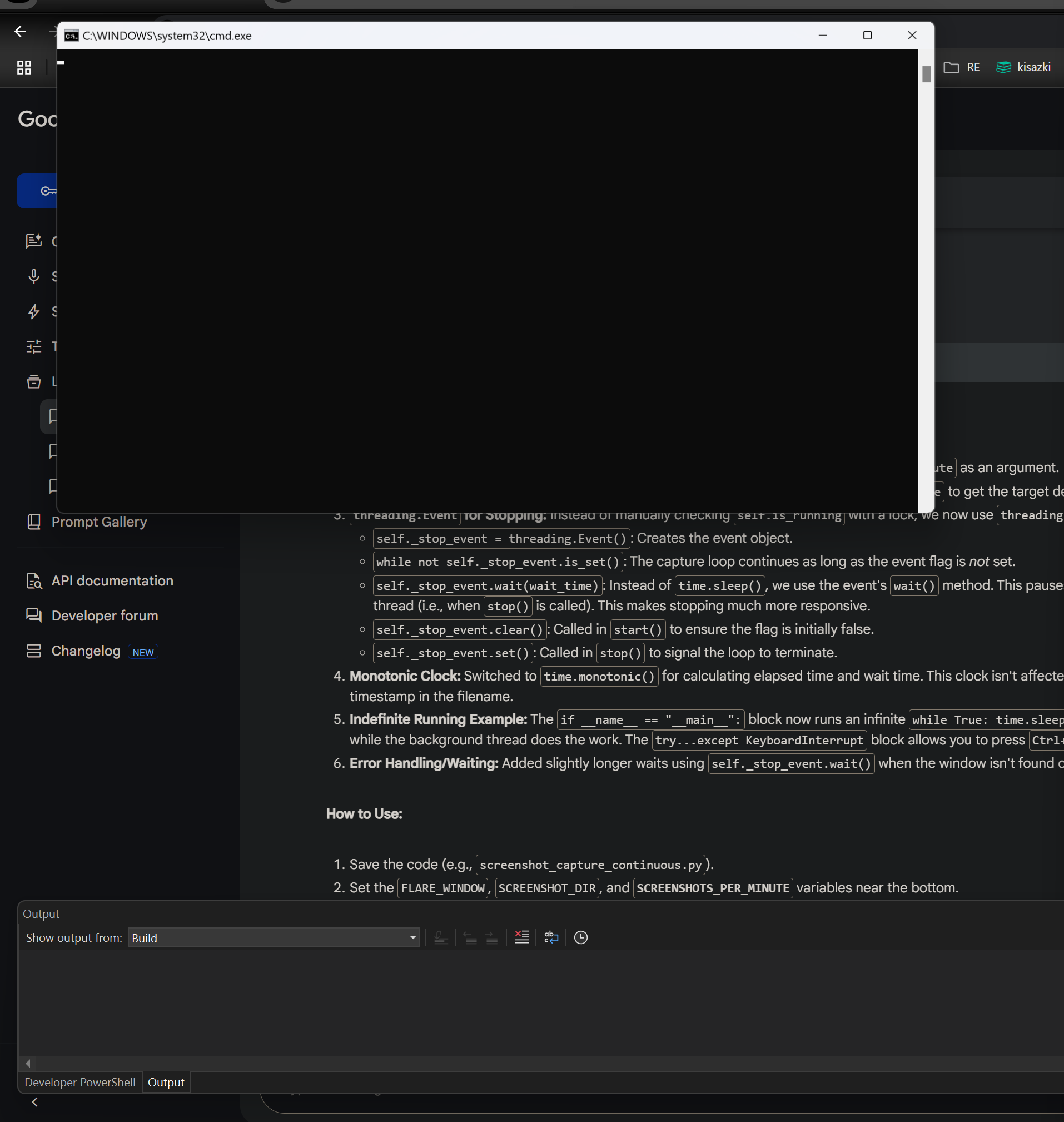The width and height of the screenshot is (1064, 1122).
Task: Clear all output with the red X icon
Action: pyautogui.click(x=521, y=937)
